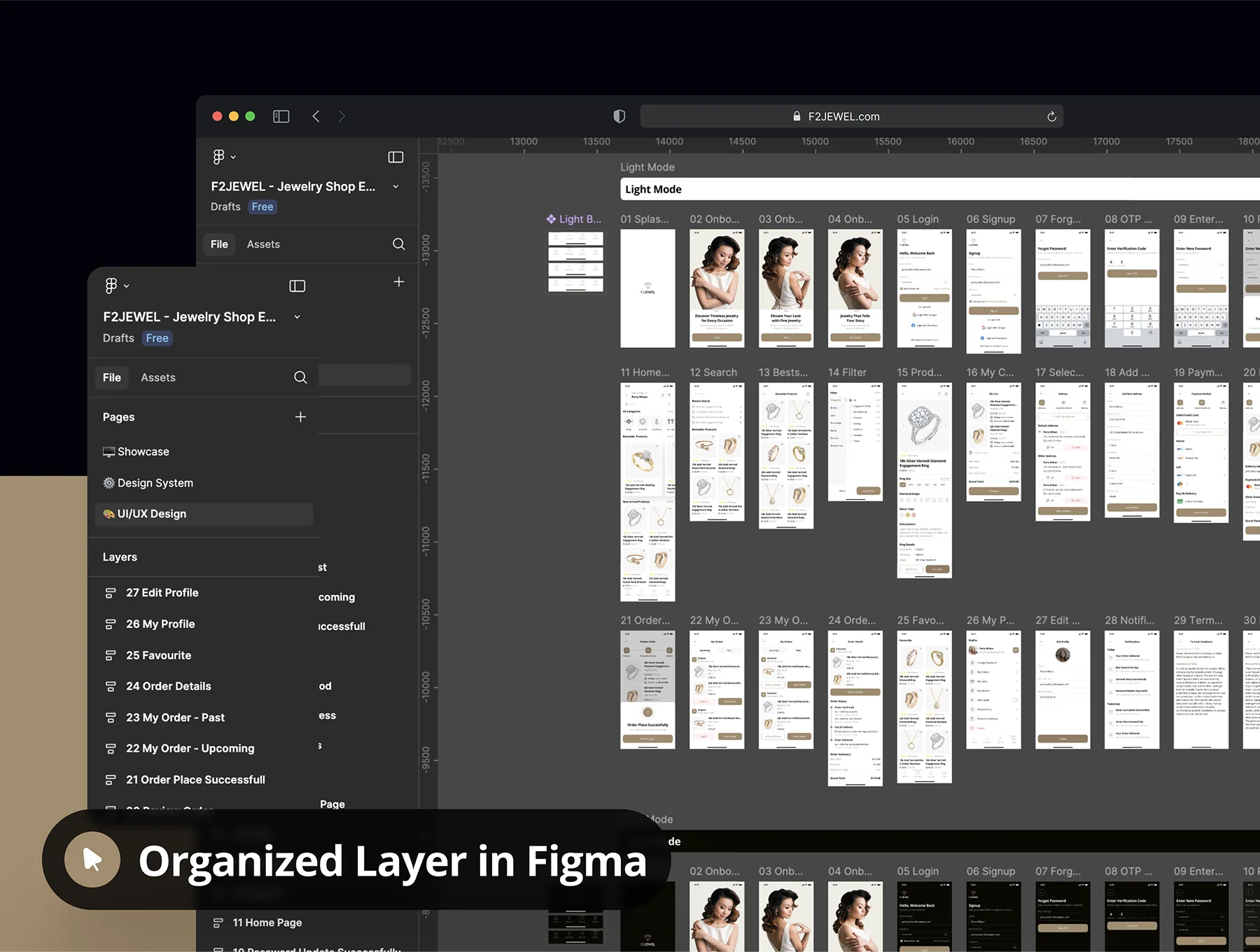Click the file title in the front floating panel
Screen dimensions: 1260x952
click(x=189, y=317)
